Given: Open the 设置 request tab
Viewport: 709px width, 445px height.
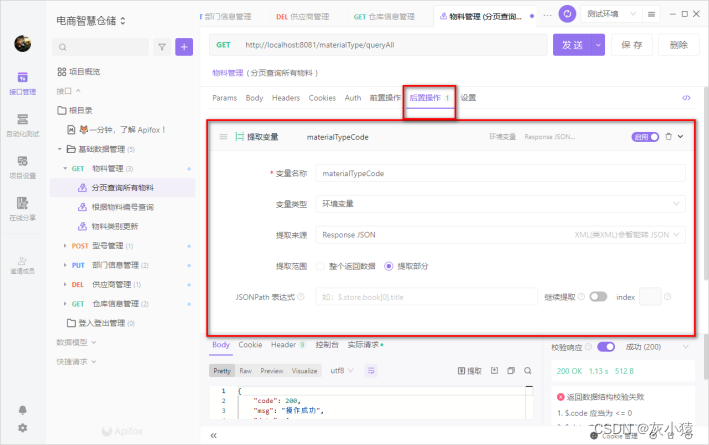Looking at the screenshot, I should pyautogui.click(x=468, y=98).
